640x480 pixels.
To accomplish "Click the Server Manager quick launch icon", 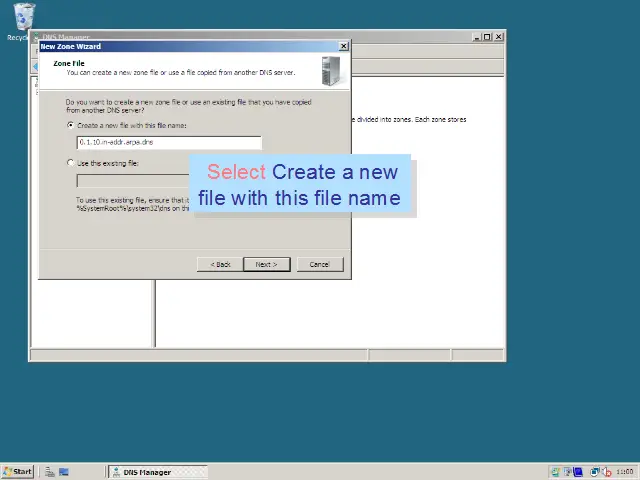I will 50,472.
